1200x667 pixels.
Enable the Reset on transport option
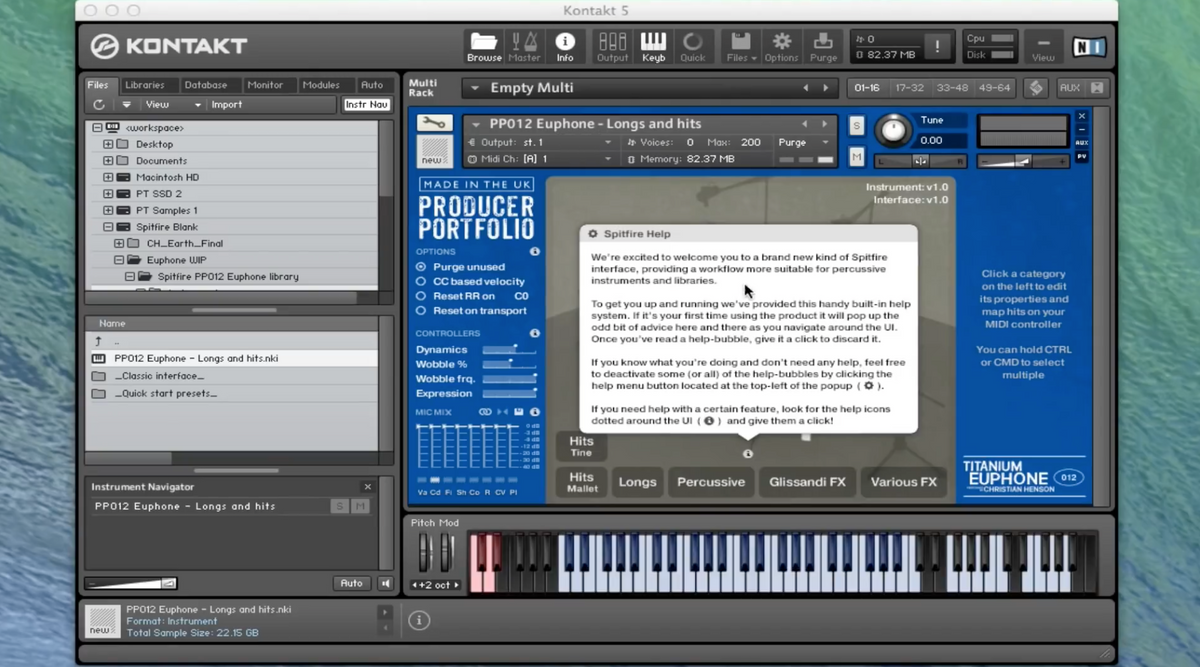421,311
